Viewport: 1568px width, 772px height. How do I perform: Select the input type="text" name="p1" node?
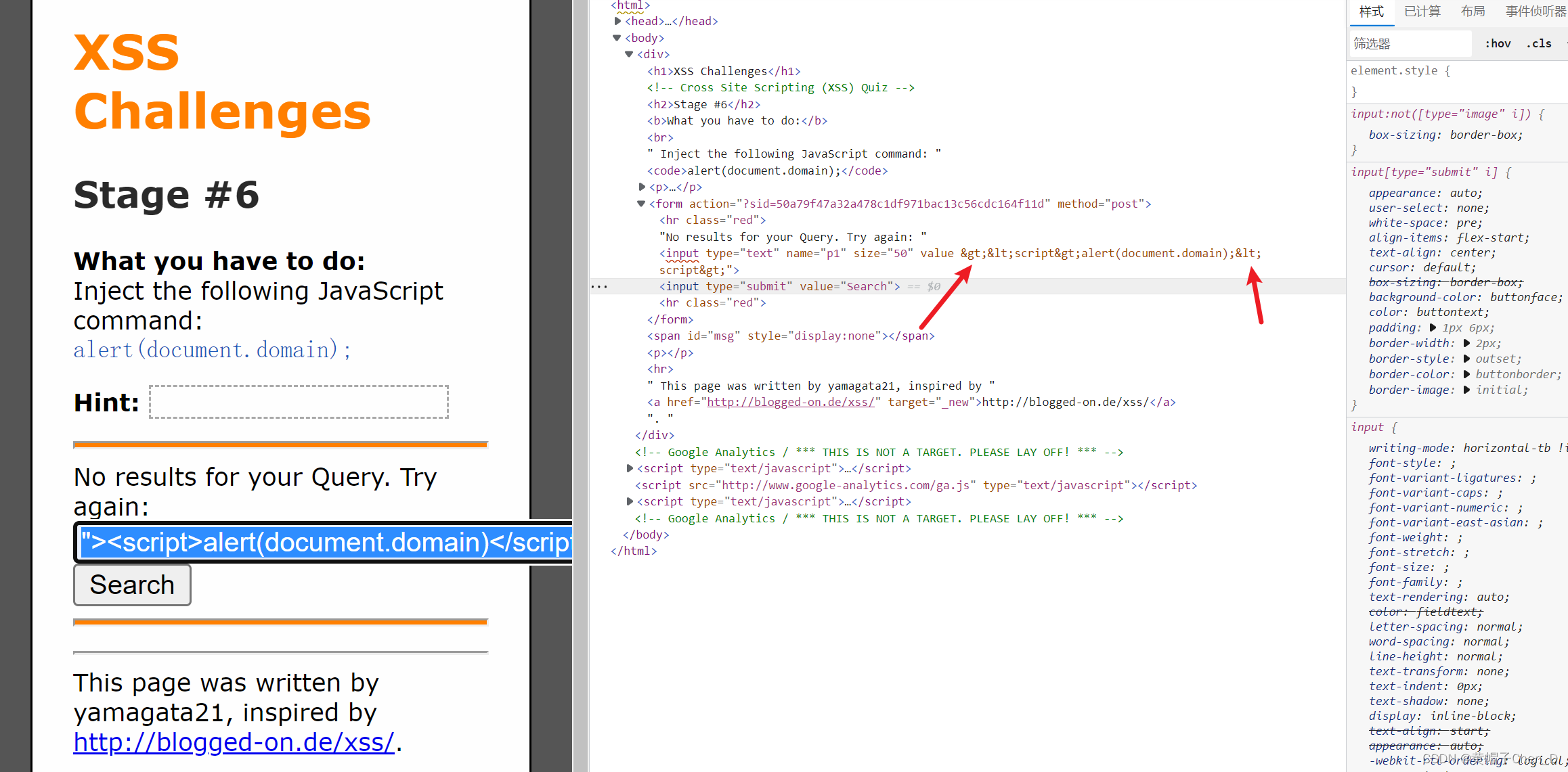tap(960, 261)
